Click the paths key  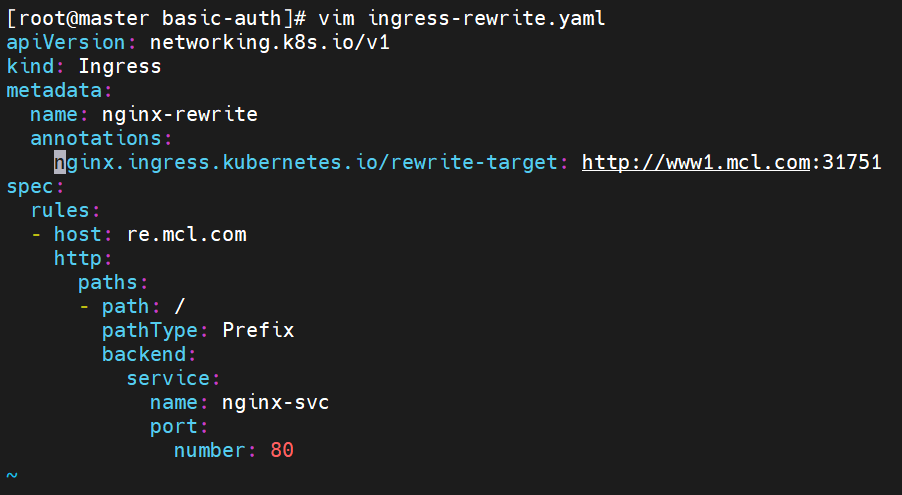[x=108, y=283]
